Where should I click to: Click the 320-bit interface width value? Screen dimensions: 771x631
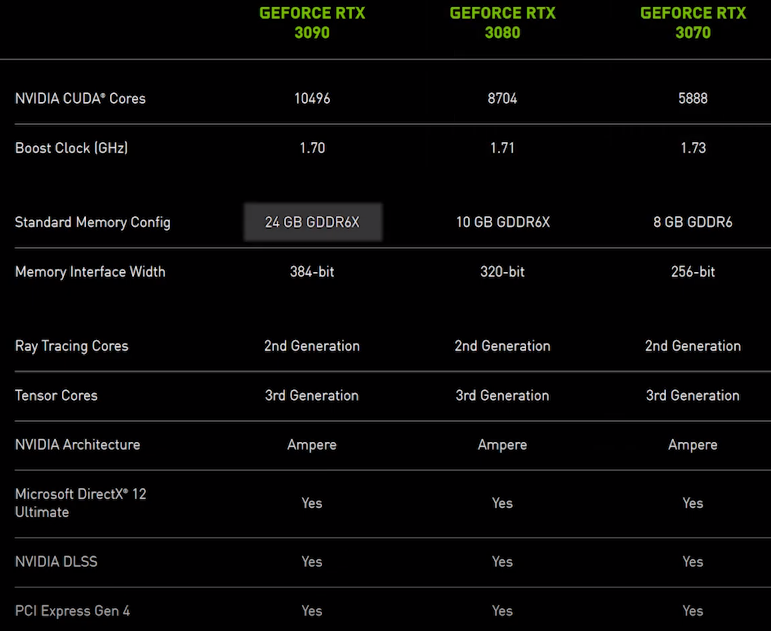(503, 271)
